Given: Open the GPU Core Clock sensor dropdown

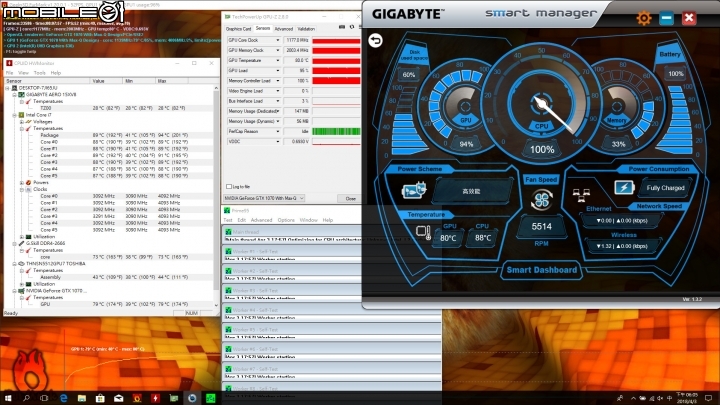Looking at the screenshot, I should (277, 40).
